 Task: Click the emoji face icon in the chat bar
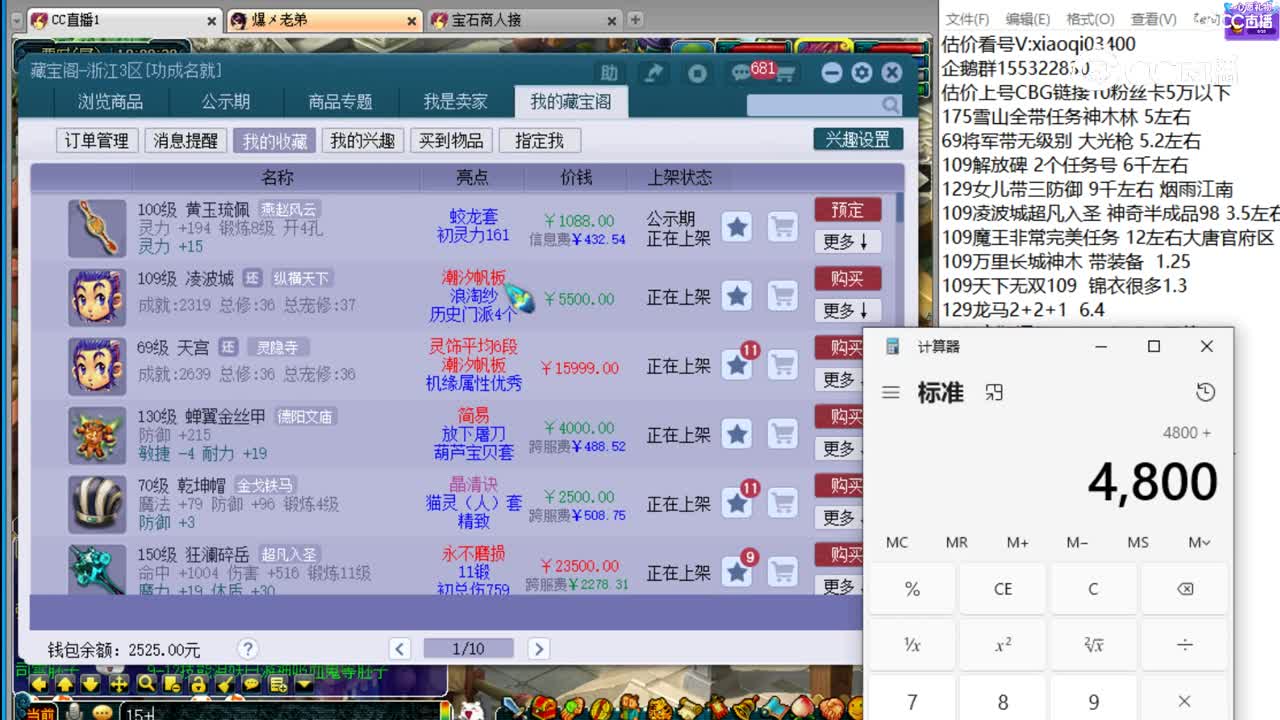coord(102,712)
